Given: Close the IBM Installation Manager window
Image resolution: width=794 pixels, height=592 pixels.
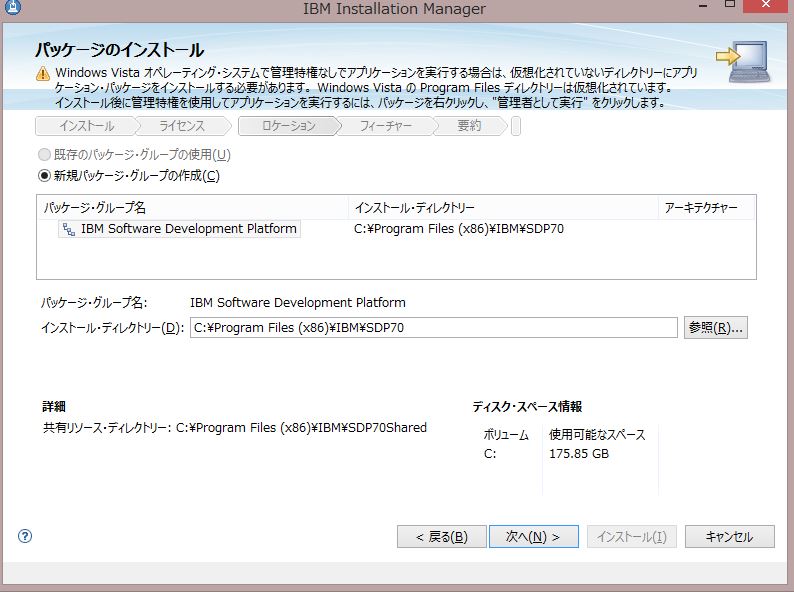Looking at the screenshot, I should point(766,6).
